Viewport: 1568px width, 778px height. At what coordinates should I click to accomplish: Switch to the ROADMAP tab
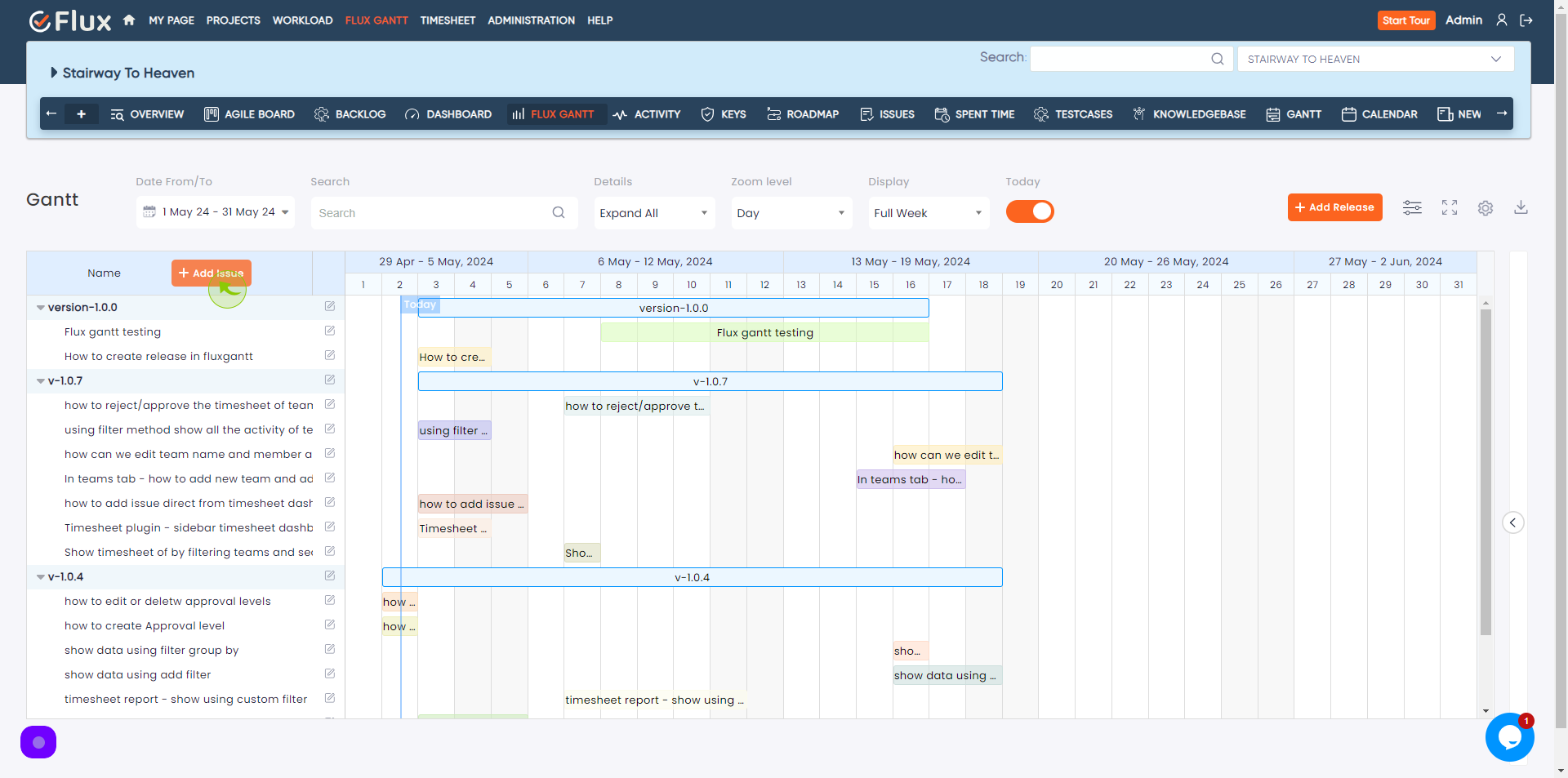pos(803,114)
